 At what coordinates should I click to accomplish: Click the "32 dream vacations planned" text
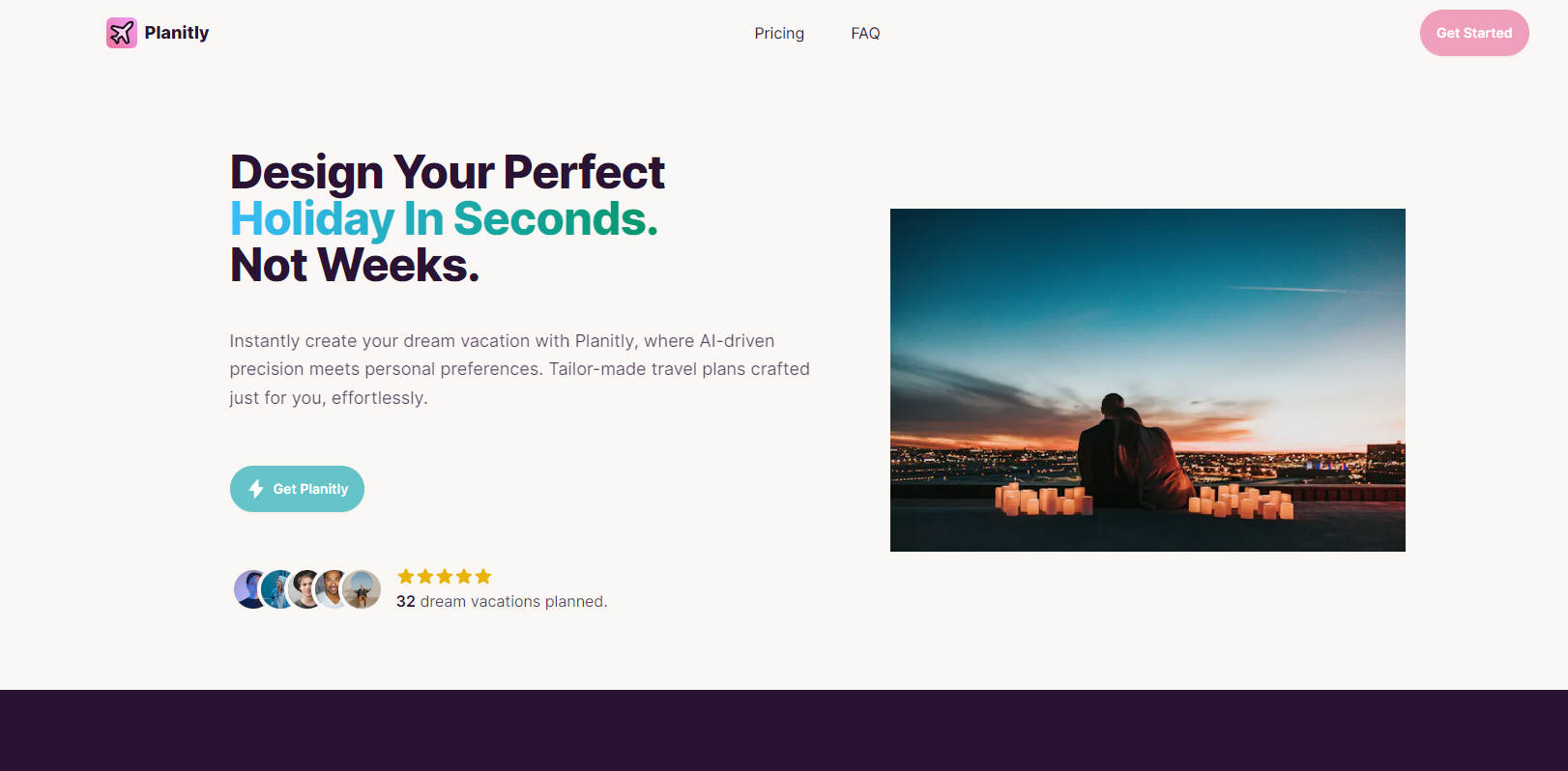(x=502, y=601)
